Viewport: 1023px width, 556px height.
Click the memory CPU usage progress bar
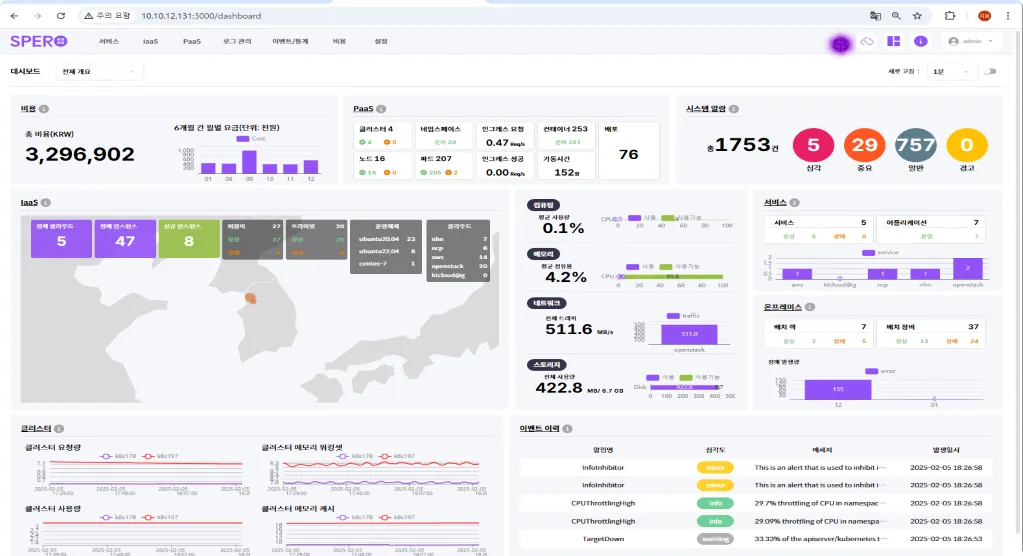pos(671,277)
